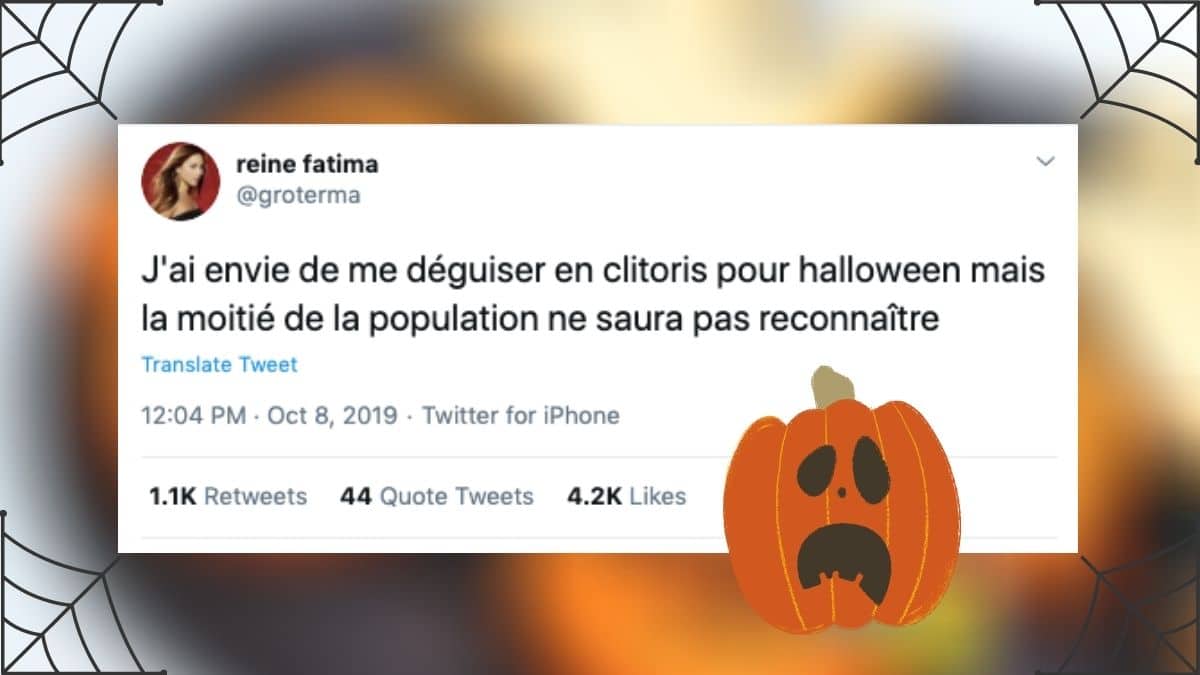Click the reine fatima display name

pyautogui.click(x=307, y=164)
